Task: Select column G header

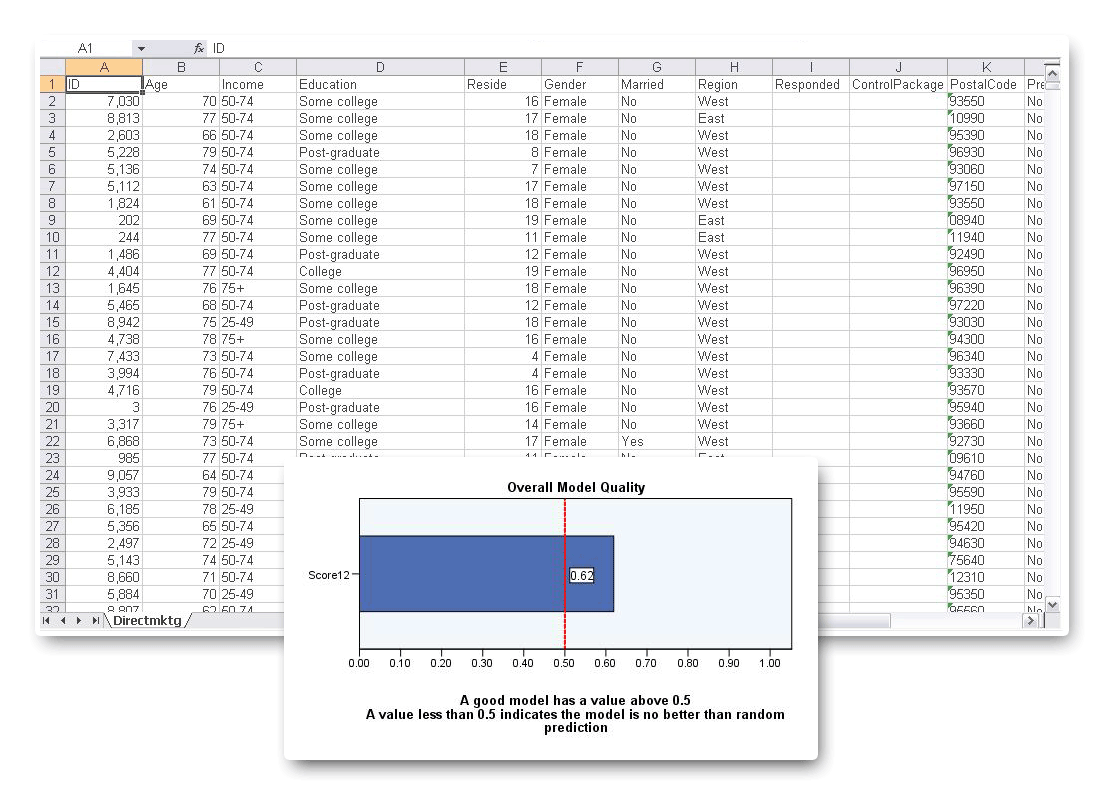Action: point(656,67)
